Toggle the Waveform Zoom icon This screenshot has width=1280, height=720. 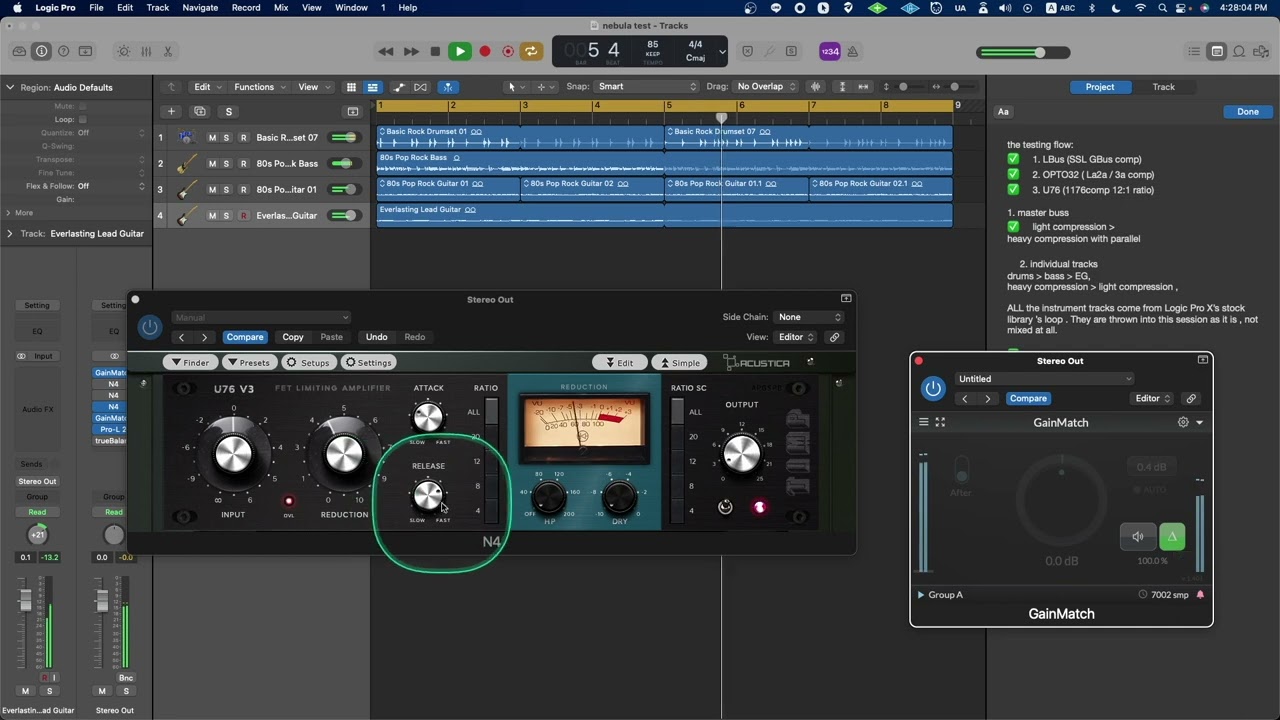(x=816, y=87)
